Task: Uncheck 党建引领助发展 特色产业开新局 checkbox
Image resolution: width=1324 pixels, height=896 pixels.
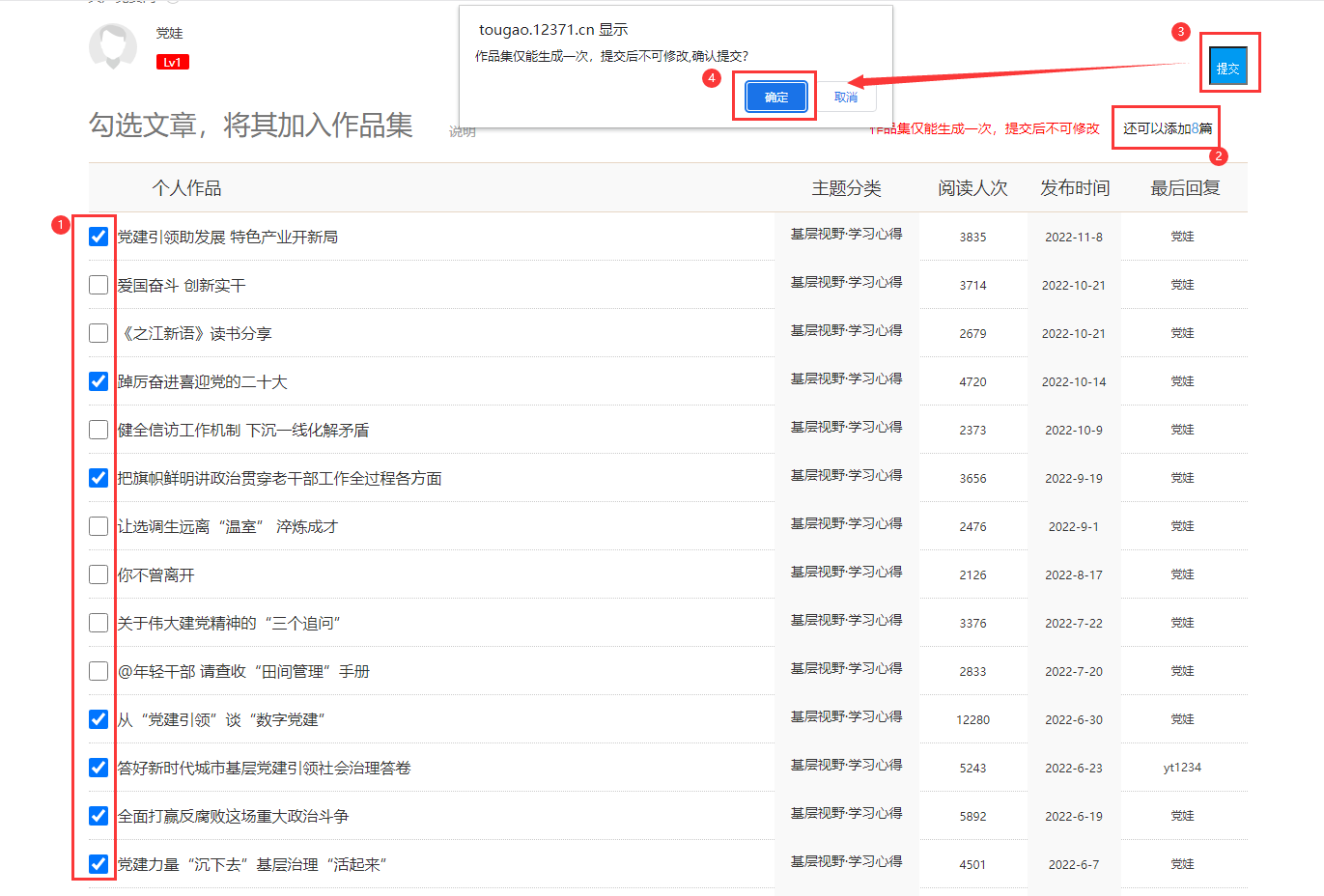Action: [99, 237]
